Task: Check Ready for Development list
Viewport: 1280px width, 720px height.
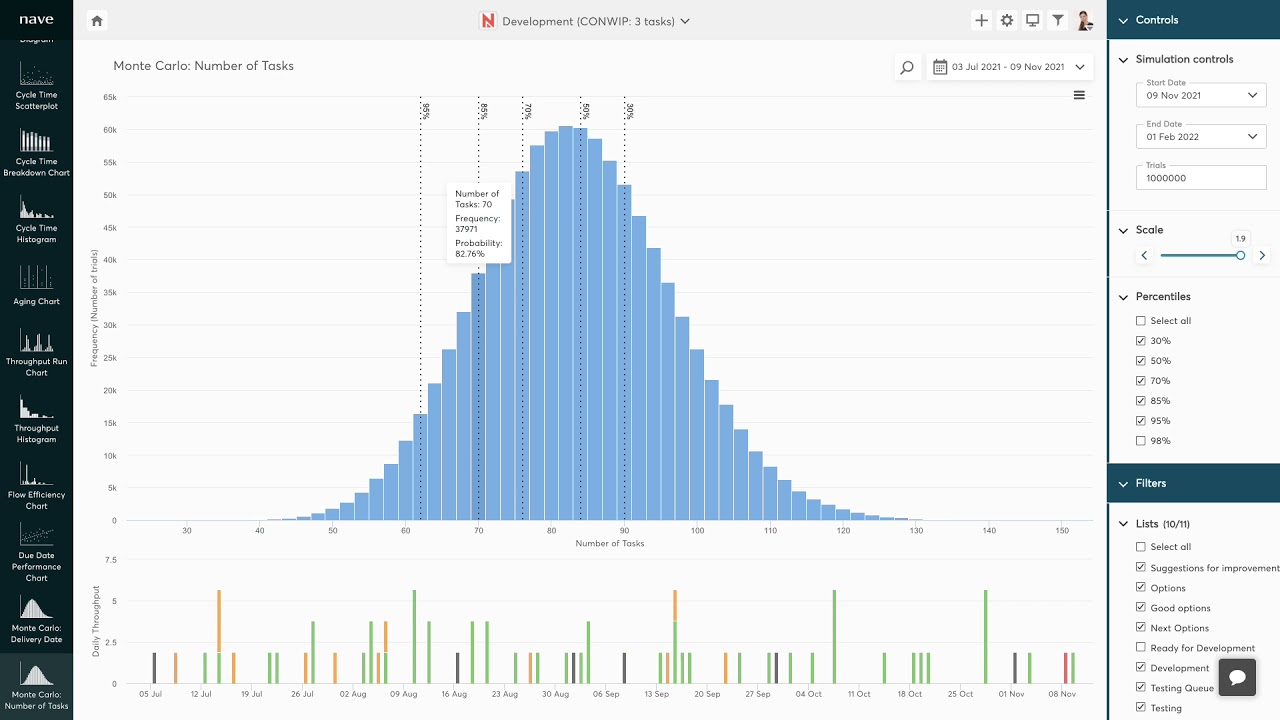Action: point(1141,648)
